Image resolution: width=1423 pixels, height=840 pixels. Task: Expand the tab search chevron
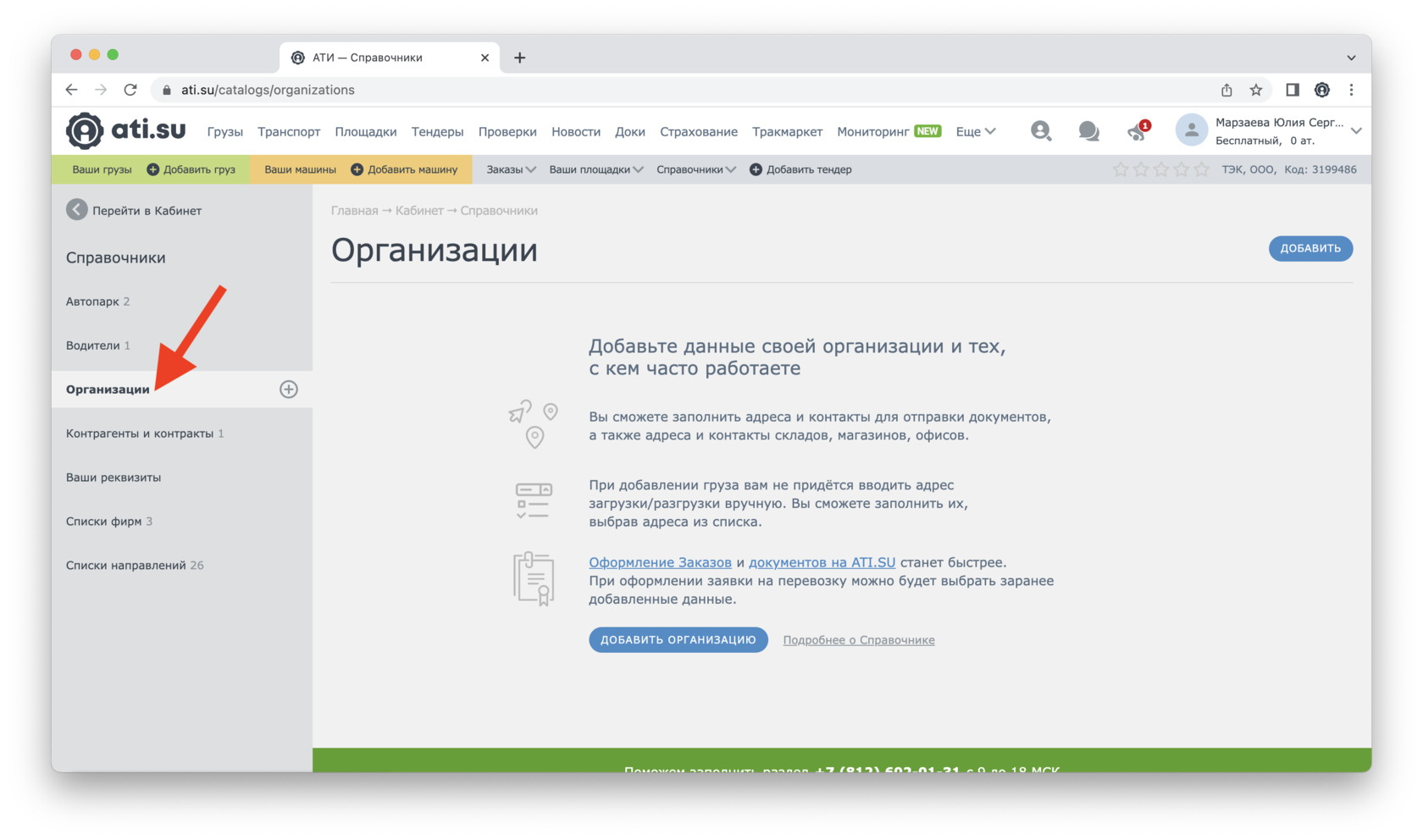tap(1352, 58)
